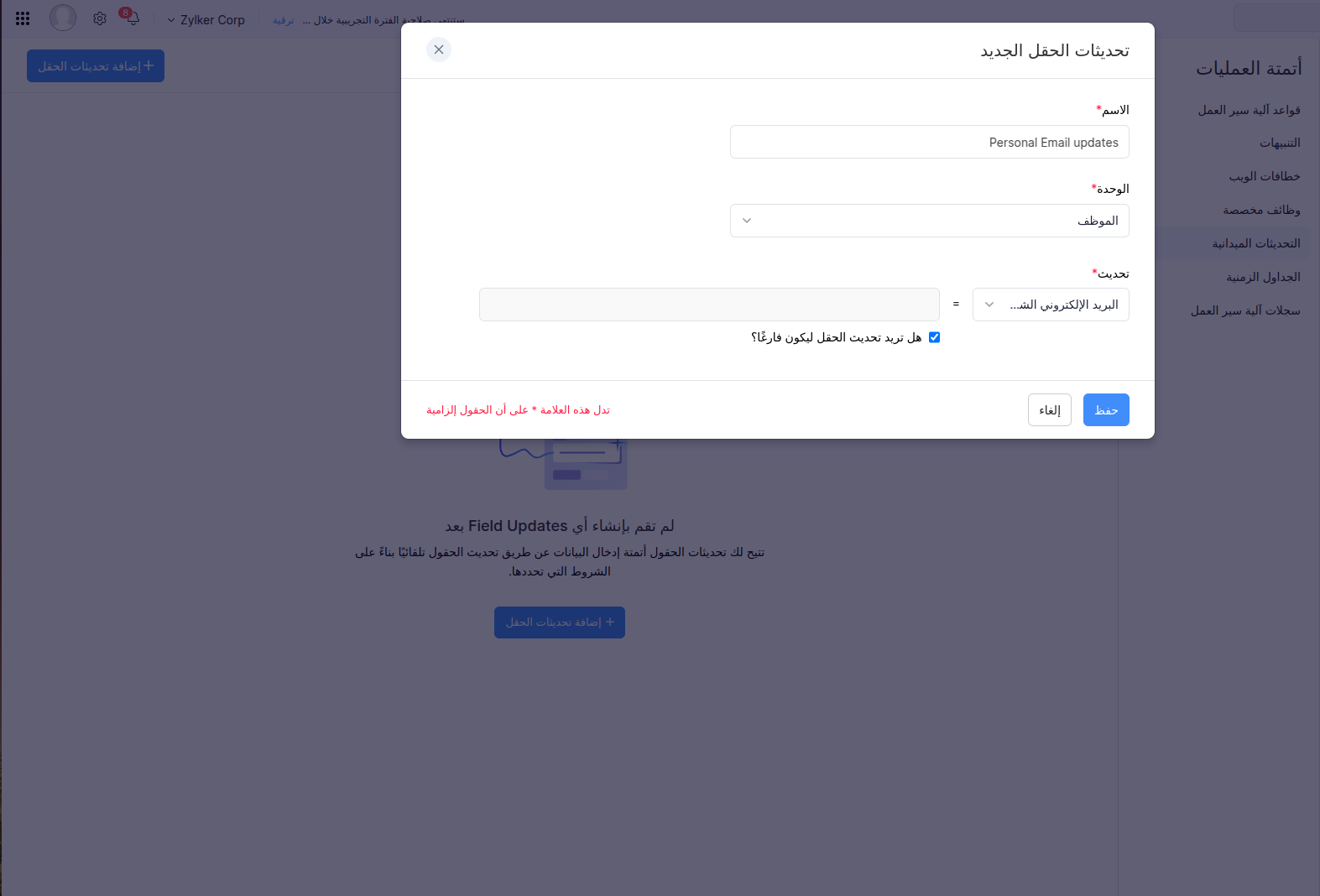The width and height of the screenshot is (1320, 896).
Task: Open وظائف مخصصة sidebar item
Action: point(1261,211)
